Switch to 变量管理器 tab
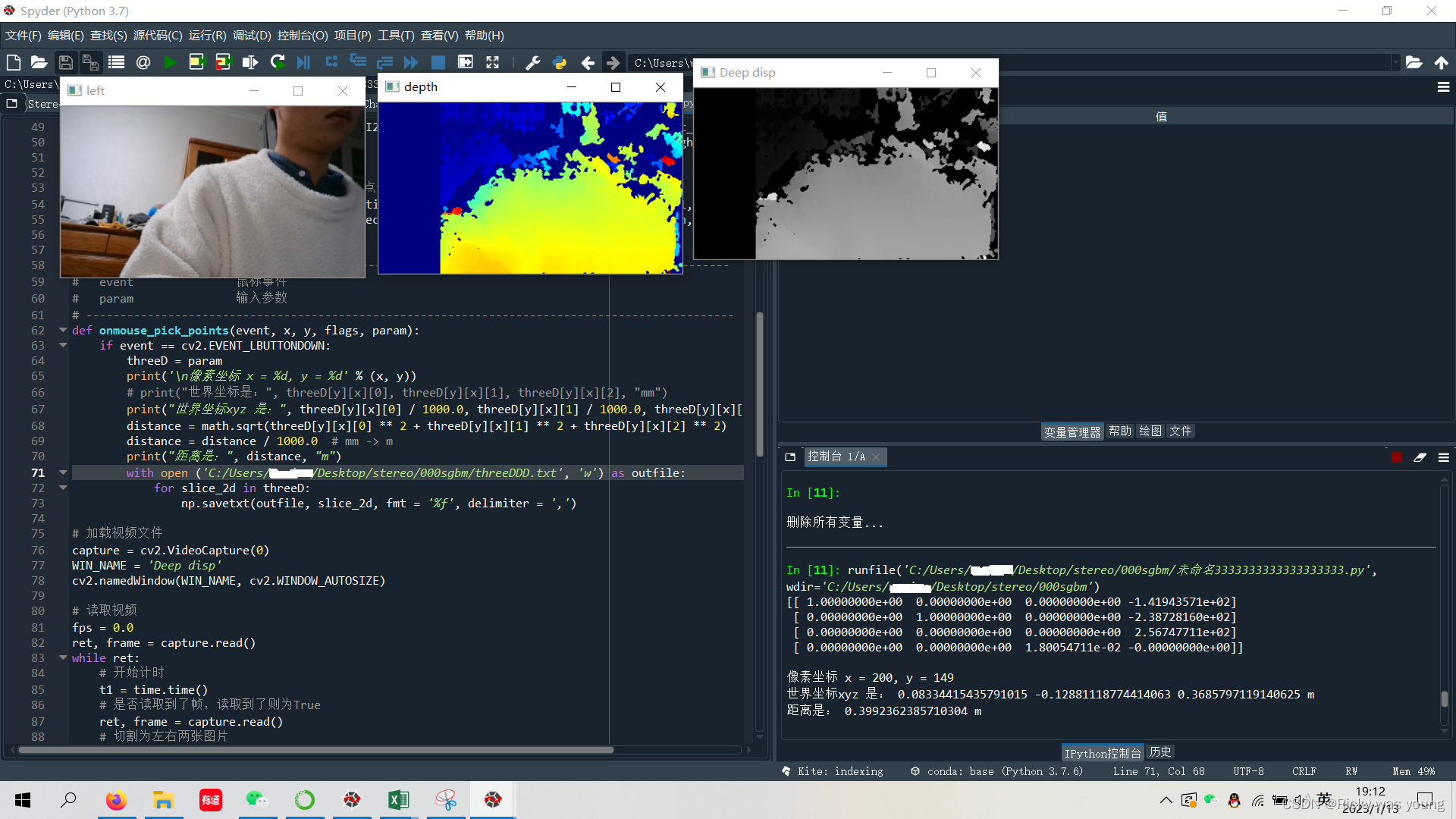Image resolution: width=1456 pixels, height=819 pixels. click(1072, 431)
